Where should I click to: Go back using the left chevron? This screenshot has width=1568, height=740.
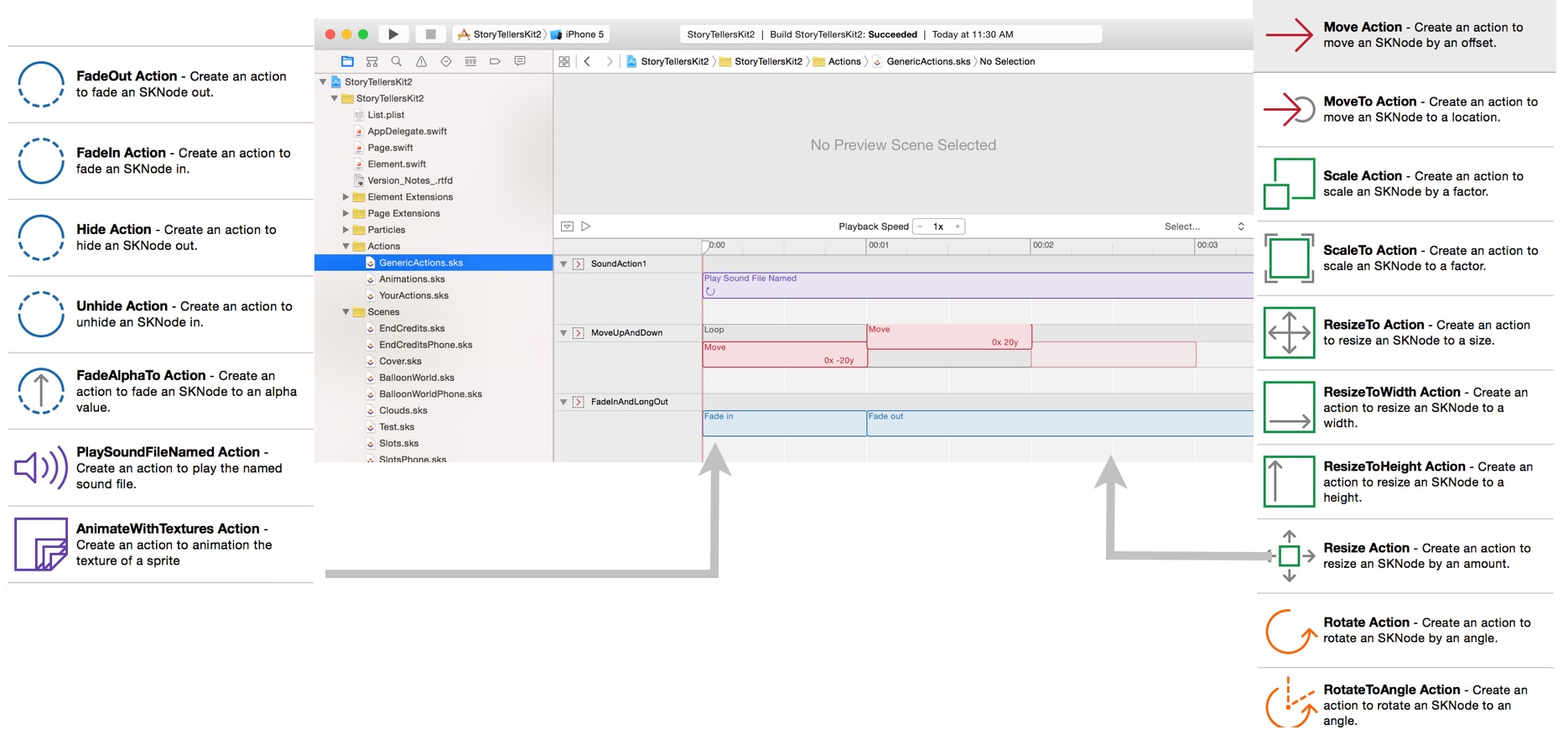tap(587, 61)
